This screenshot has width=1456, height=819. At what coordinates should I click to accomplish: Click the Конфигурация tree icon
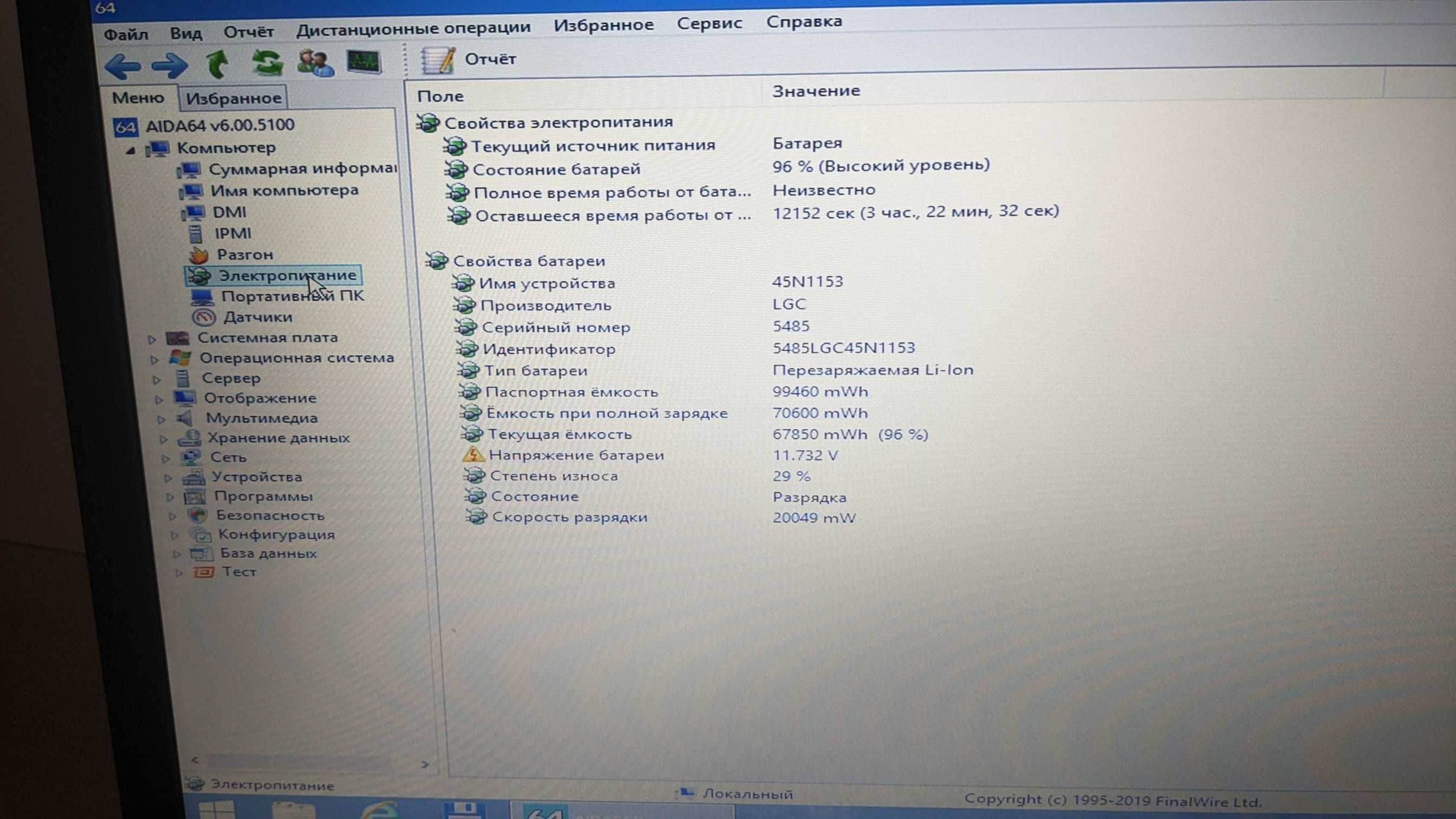[200, 535]
